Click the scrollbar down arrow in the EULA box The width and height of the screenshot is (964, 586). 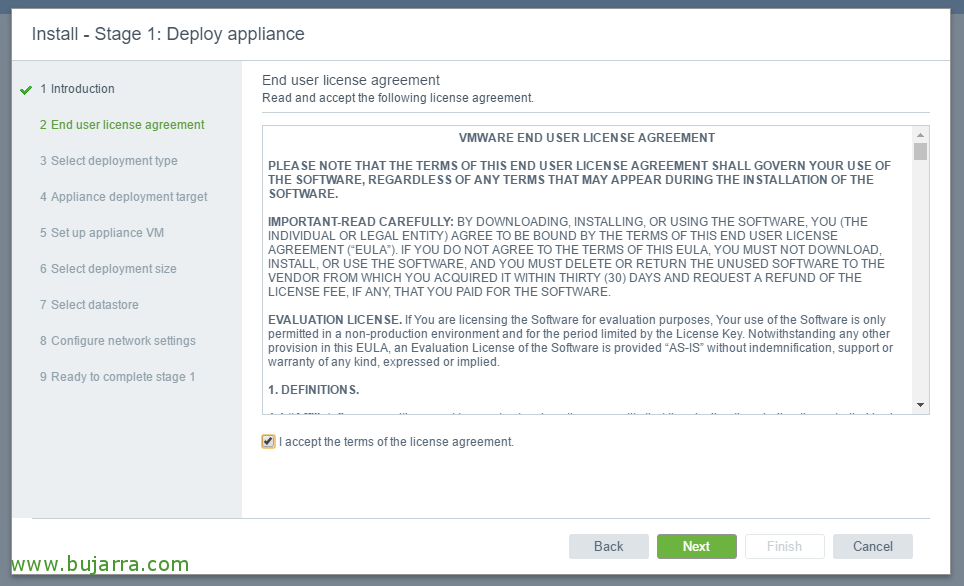(x=920, y=405)
